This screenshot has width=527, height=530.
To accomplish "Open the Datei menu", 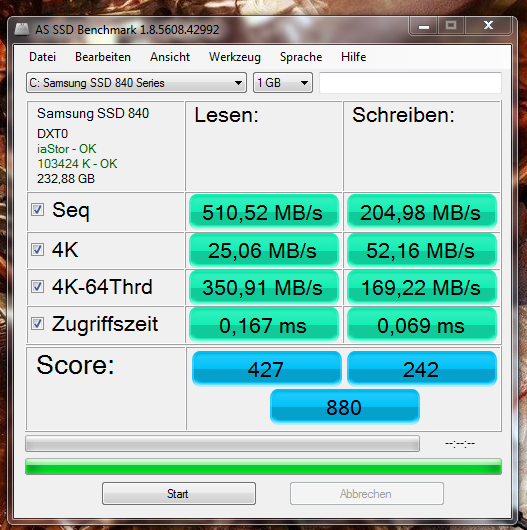I will click(42, 57).
